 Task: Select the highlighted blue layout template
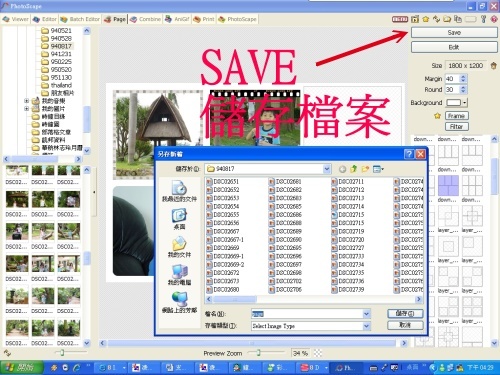(448, 186)
